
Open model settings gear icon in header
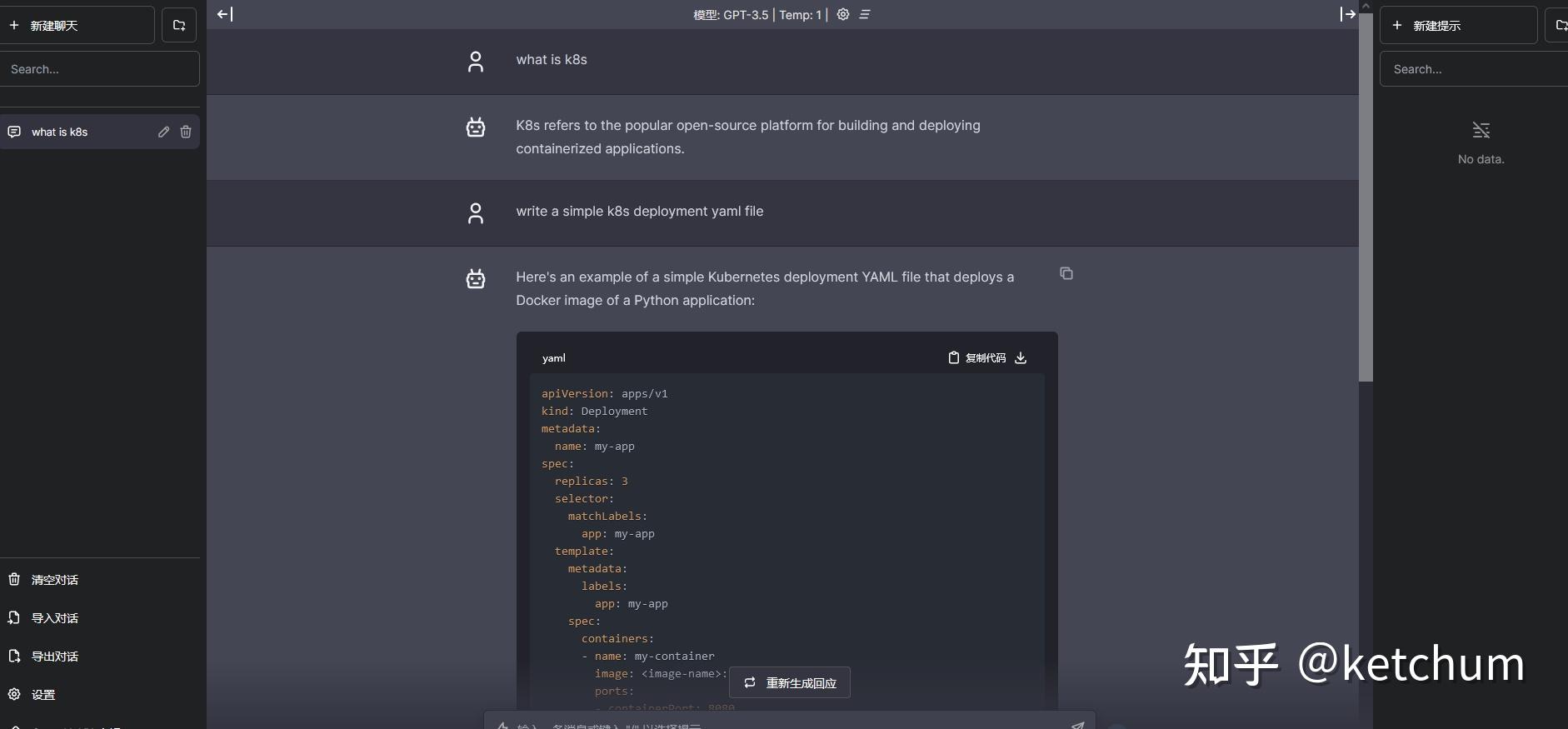tap(843, 14)
